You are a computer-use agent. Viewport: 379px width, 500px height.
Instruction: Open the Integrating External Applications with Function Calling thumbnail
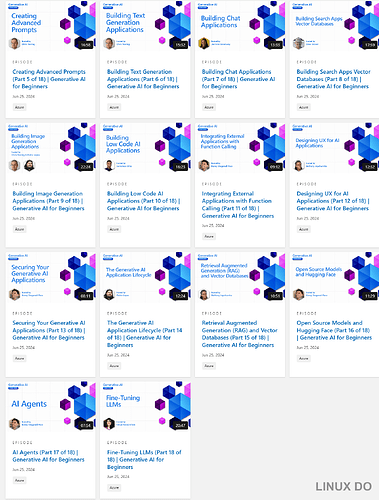coord(240,148)
